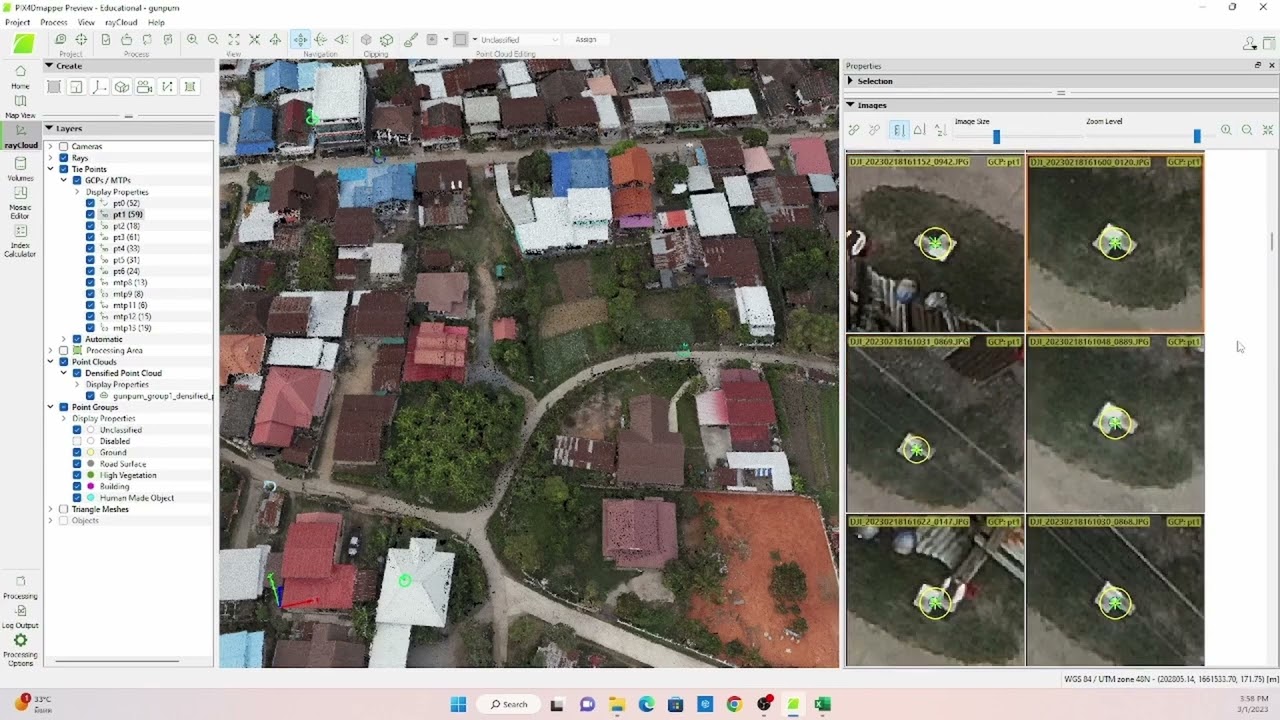Open the Home view in sidebar
The height and width of the screenshot is (720, 1280).
20,77
